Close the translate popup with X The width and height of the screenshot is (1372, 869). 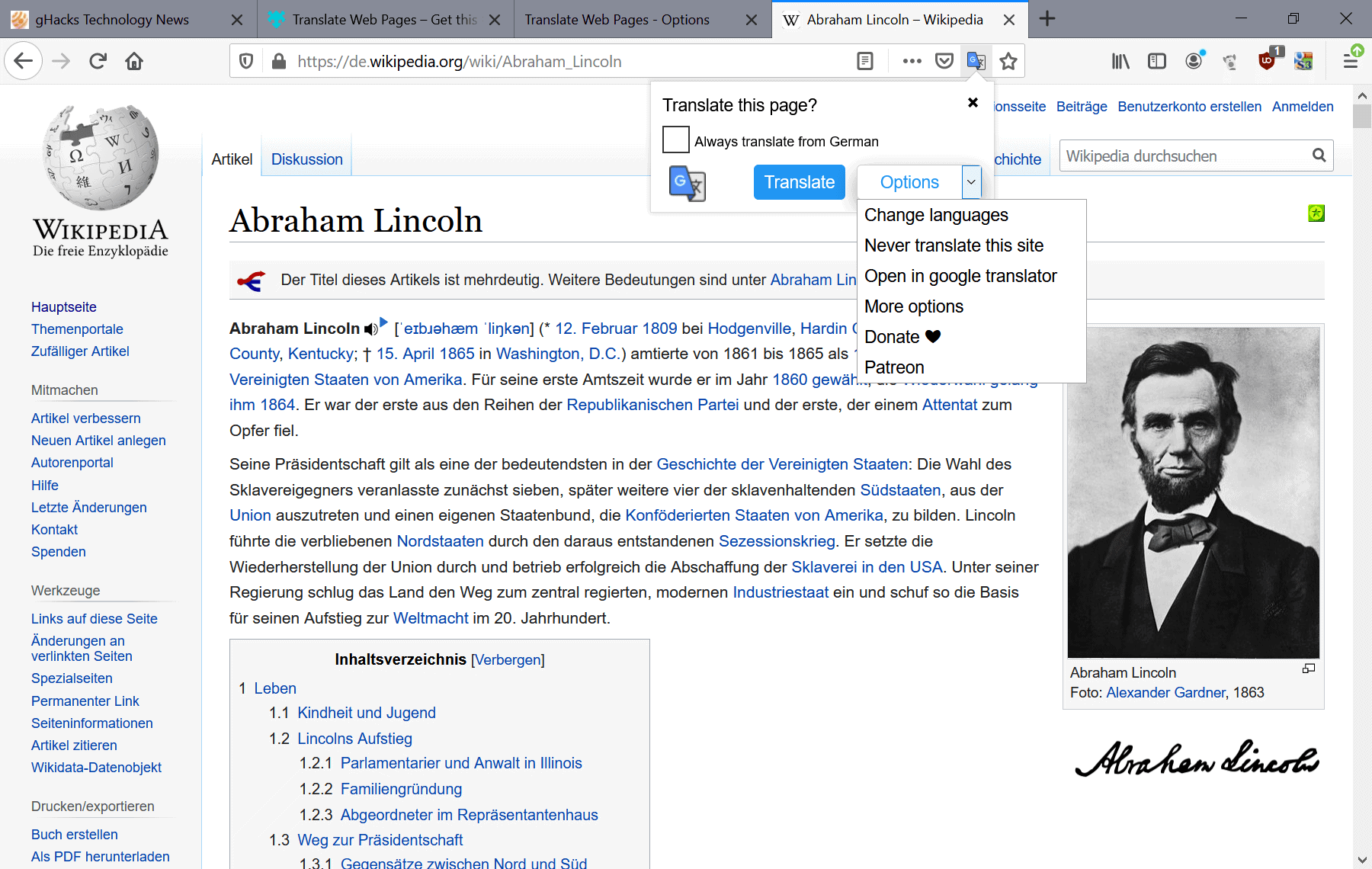click(973, 102)
